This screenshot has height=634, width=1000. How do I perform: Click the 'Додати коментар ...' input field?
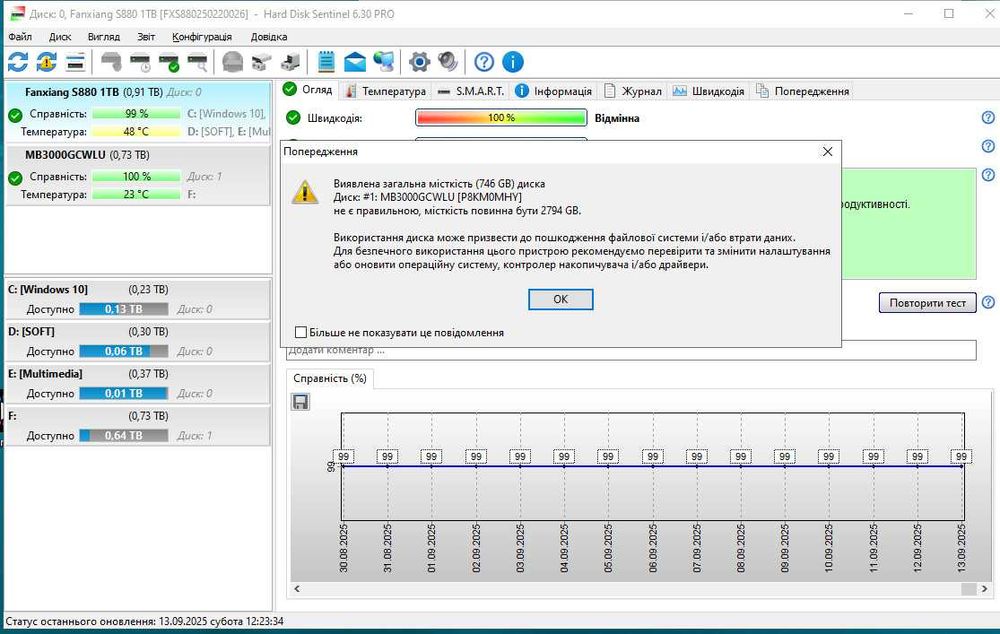pyautogui.click(x=631, y=351)
